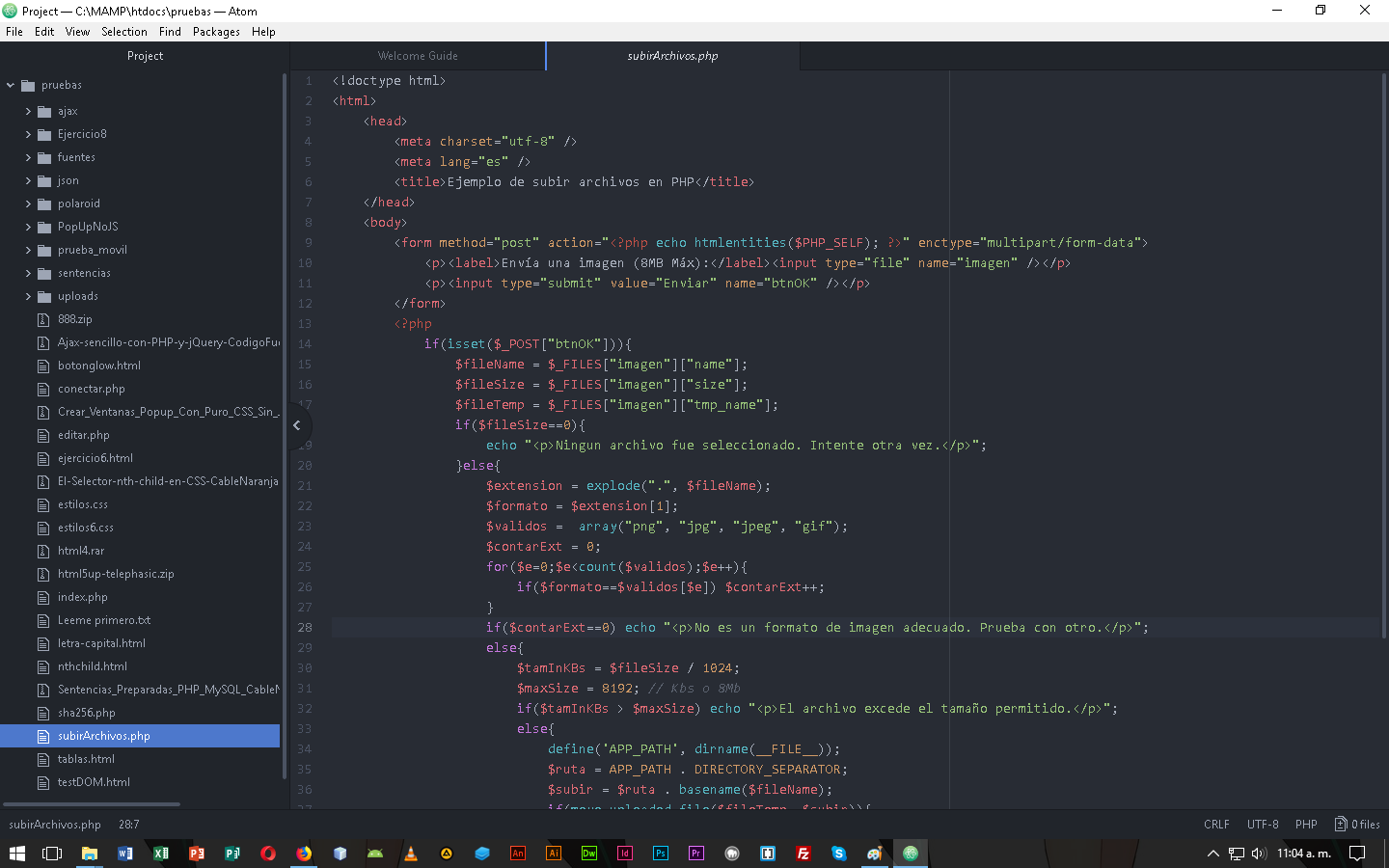
Task: Open the volume control in system tray
Action: click(1259, 853)
